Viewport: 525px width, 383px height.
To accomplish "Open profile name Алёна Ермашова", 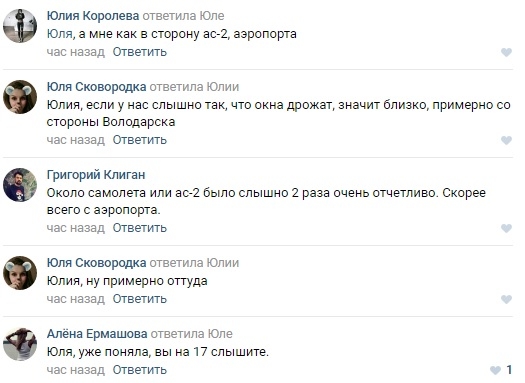I will (97, 334).
